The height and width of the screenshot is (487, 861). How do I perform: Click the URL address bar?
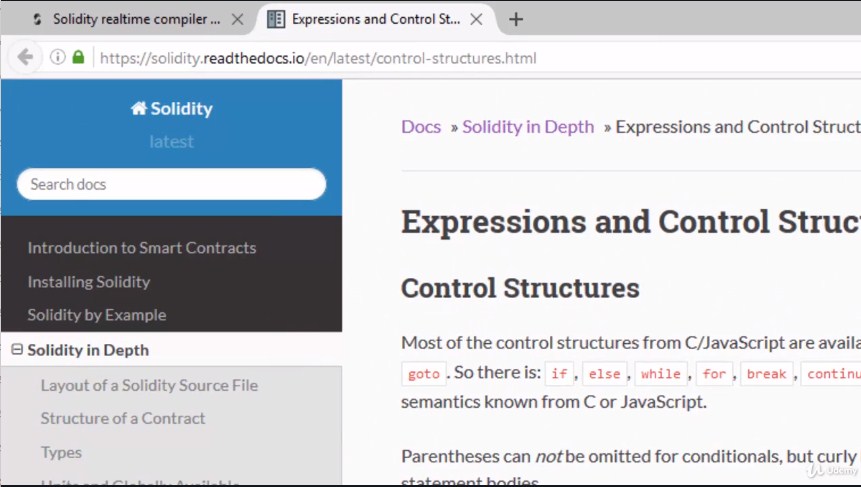[478, 58]
